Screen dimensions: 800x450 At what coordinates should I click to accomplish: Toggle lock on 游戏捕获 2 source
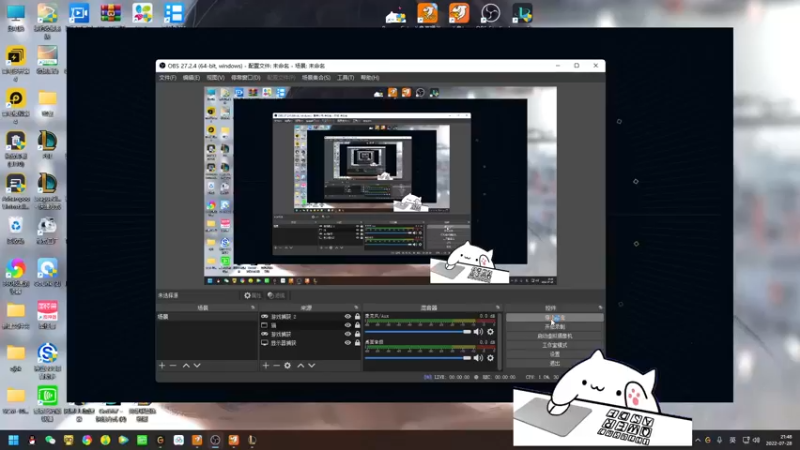(x=357, y=317)
